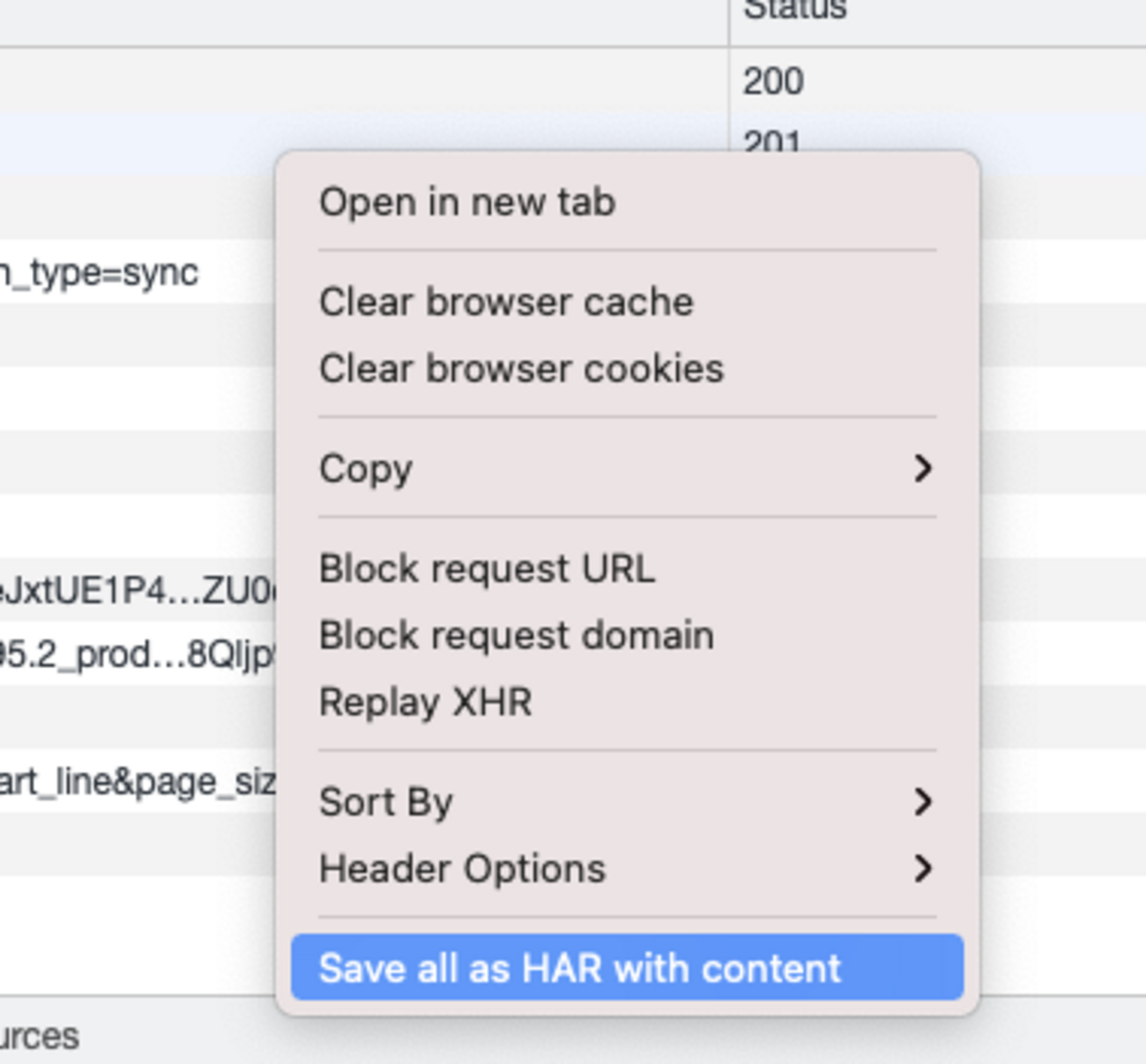
Task: Click the Sort By chevron arrow
Action: [x=922, y=802]
